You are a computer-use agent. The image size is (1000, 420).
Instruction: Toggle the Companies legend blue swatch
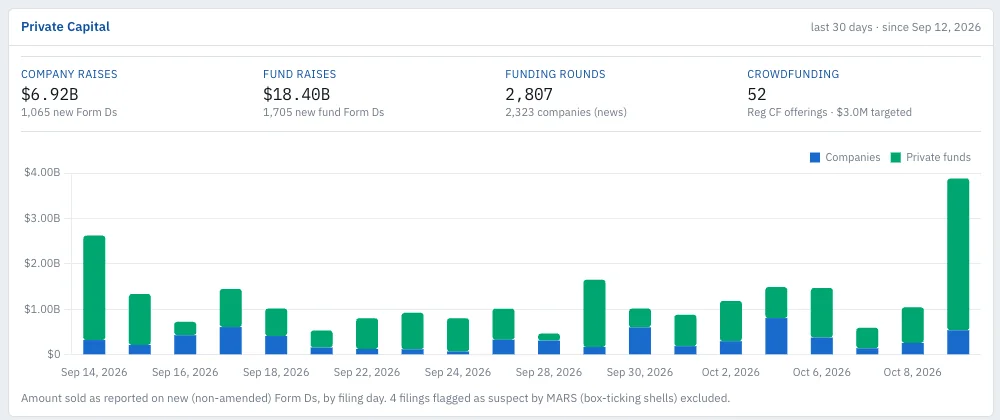(x=814, y=157)
